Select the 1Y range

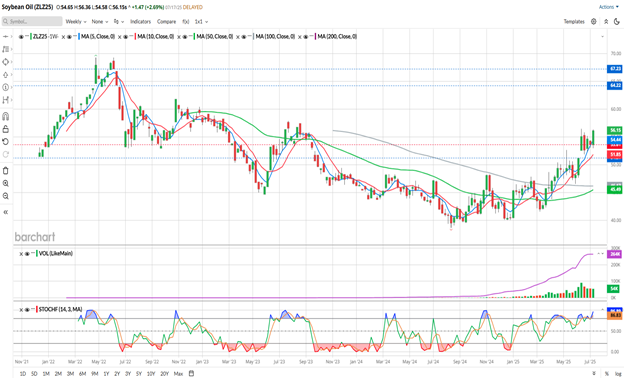(106, 374)
